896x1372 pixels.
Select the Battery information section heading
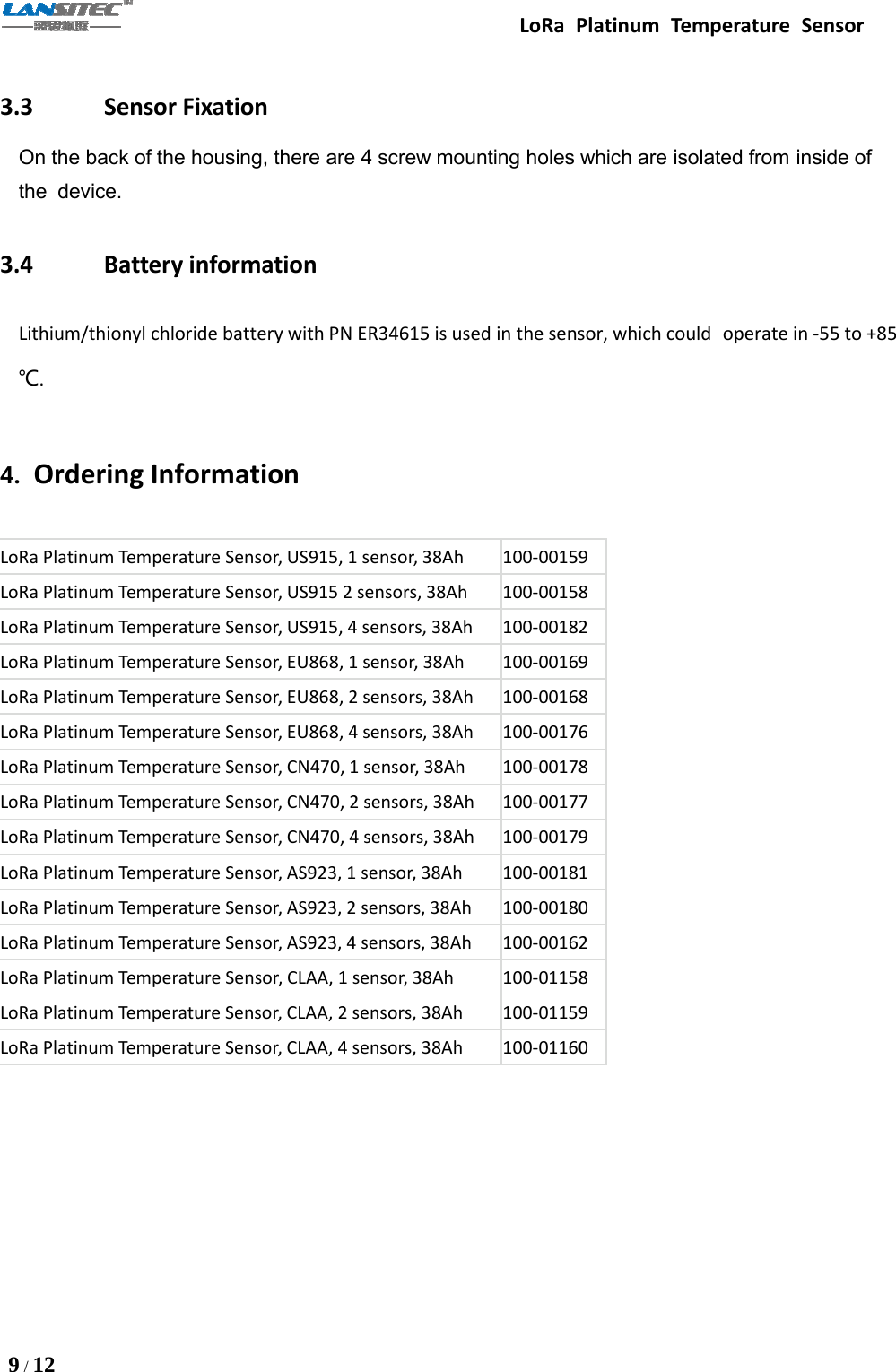coord(159,265)
